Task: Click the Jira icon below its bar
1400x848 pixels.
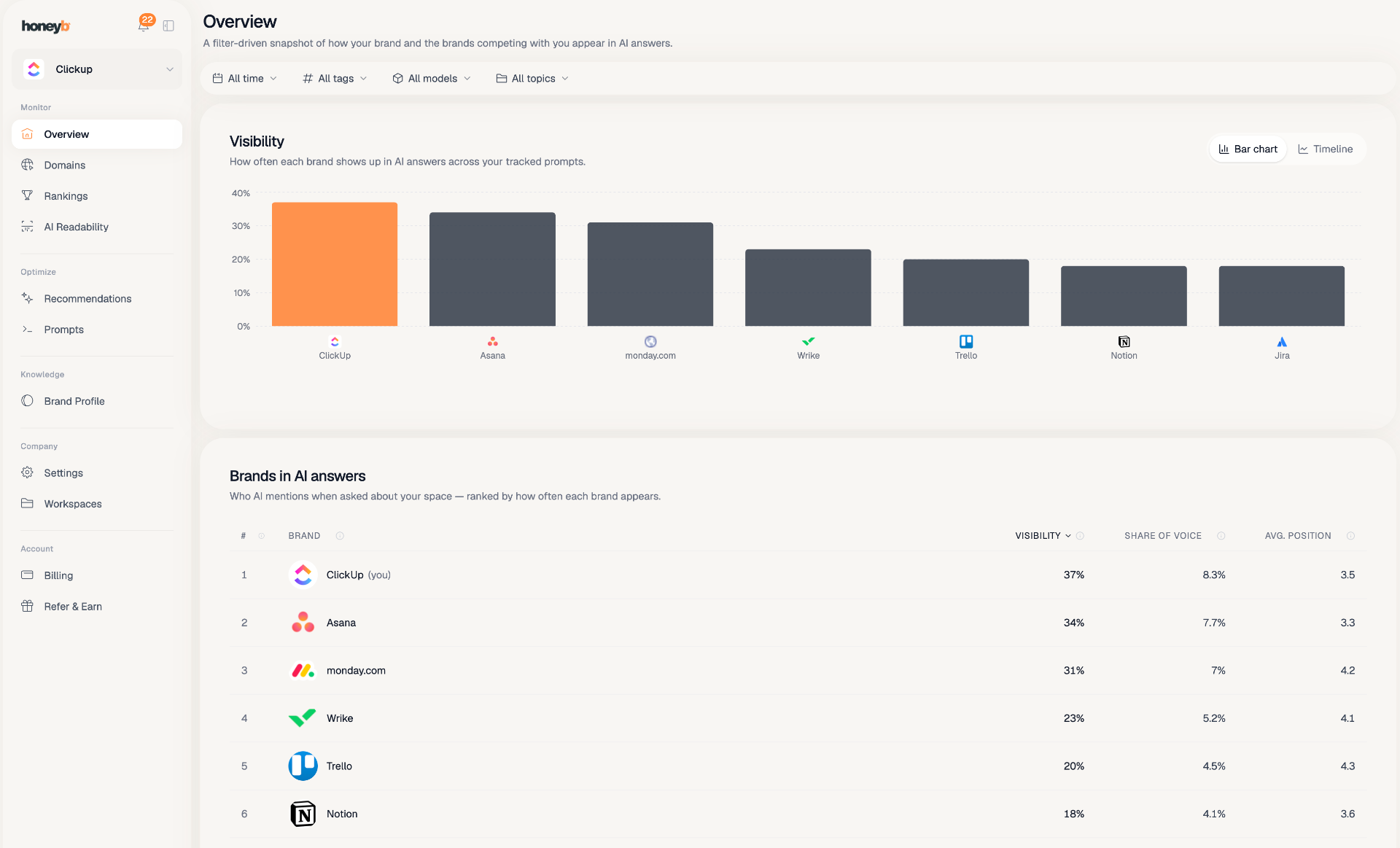Action: 1282,341
